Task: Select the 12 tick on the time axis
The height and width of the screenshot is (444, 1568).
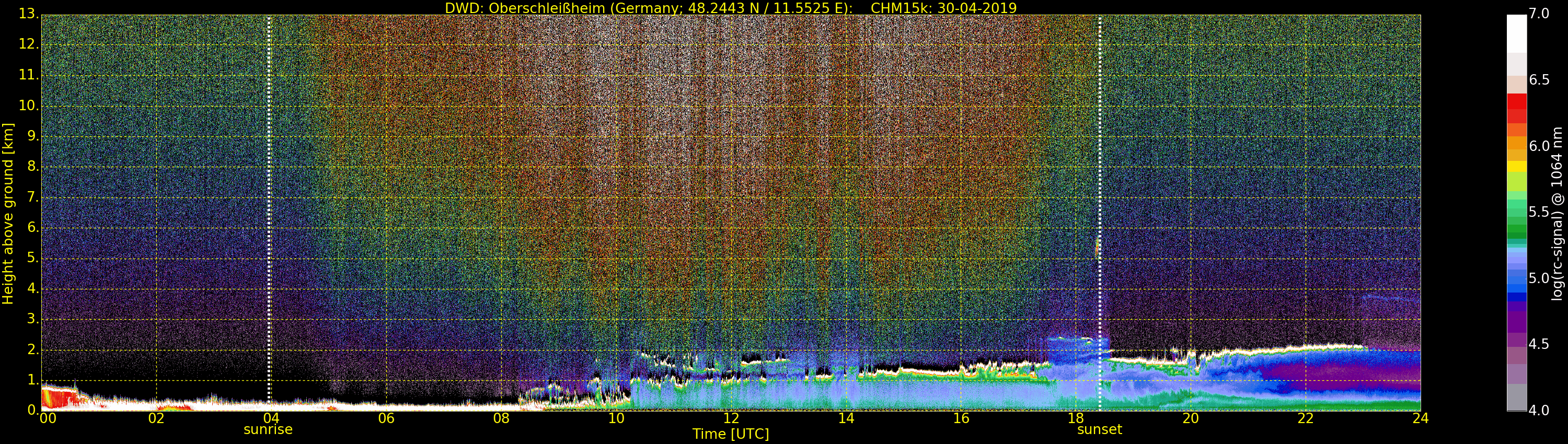Action: coord(731,418)
